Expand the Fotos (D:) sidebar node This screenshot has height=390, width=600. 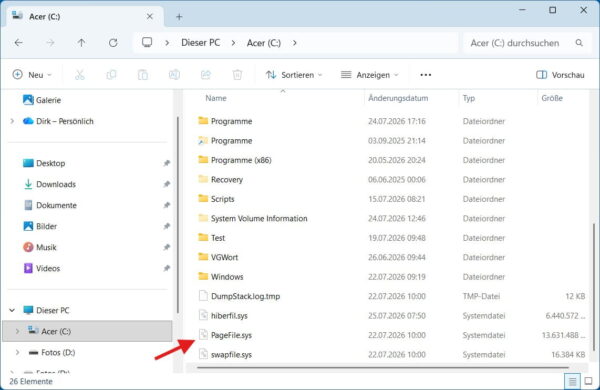[17, 352]
